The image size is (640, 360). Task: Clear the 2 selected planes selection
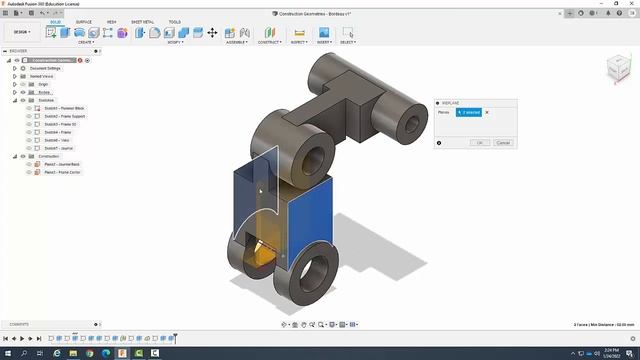coord(487,112)
